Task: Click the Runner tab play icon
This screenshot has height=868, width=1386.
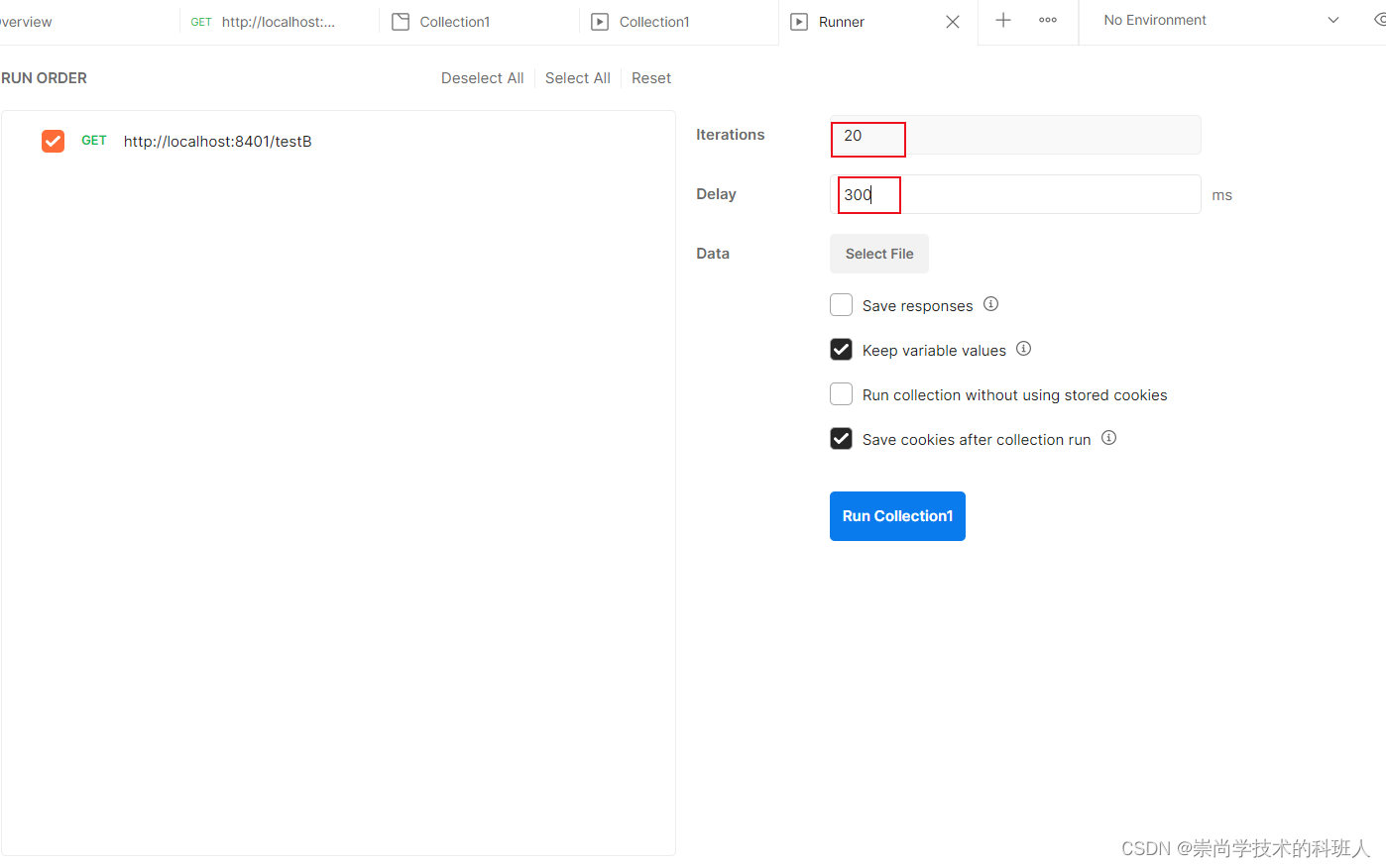Action: click(799, 22)
